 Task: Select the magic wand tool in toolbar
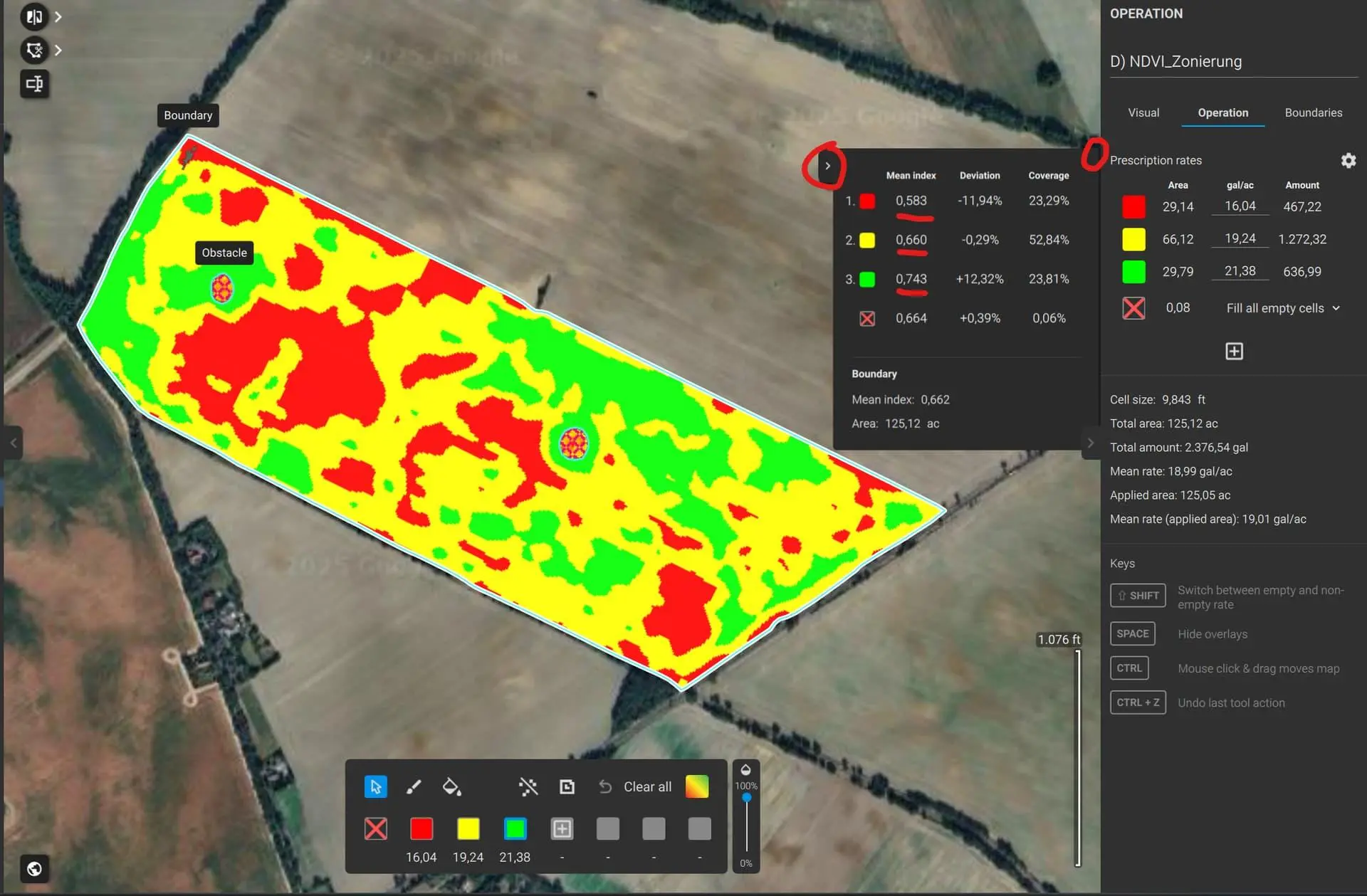click(528, 786)
